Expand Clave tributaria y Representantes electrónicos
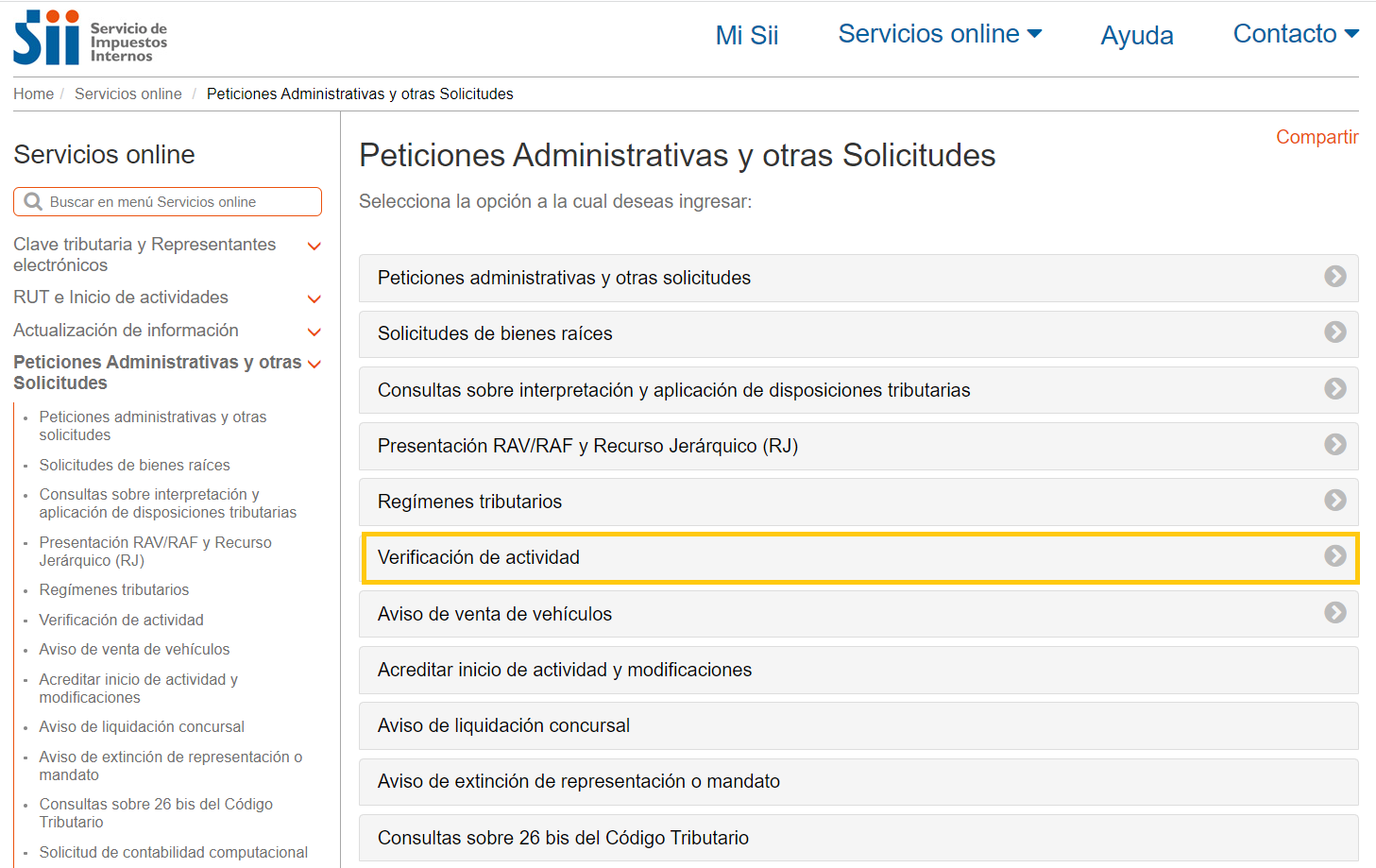 pyautogui.click(x=314, y=247)
